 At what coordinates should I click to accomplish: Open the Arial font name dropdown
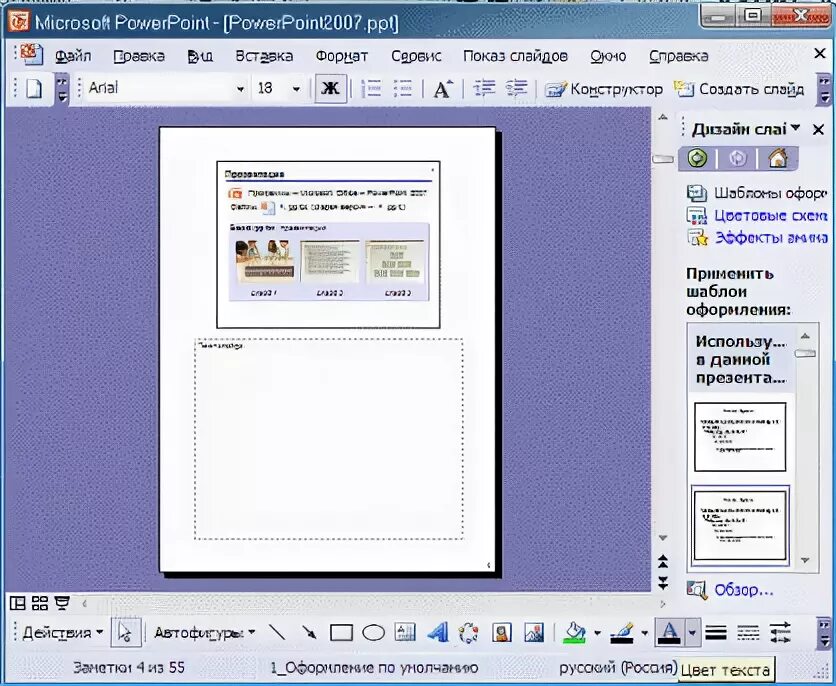pyautogui.click(x=241, y=89)
